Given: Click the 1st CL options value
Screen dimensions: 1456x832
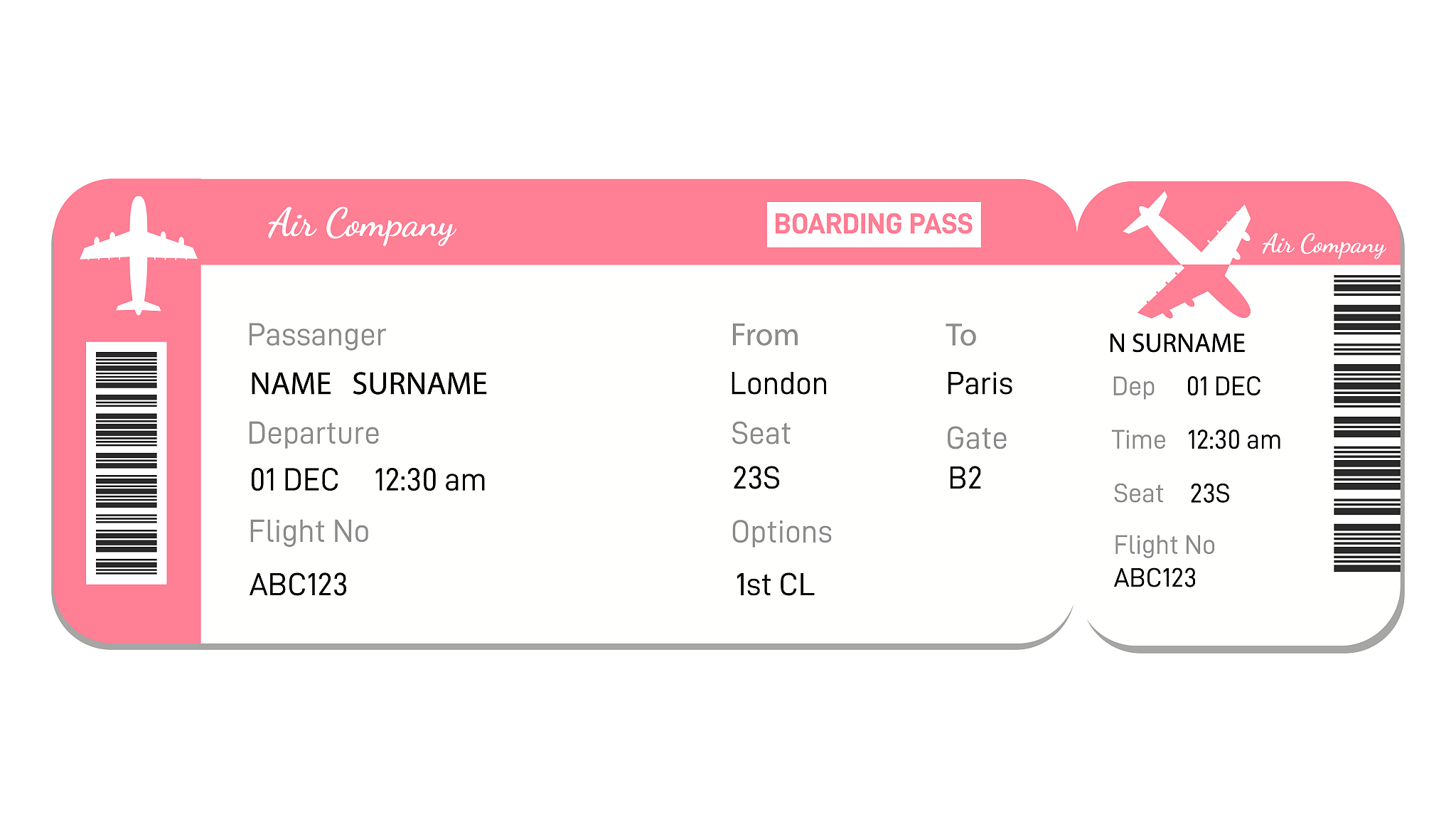Looking at the screenshot, I should tap(775, 585).
